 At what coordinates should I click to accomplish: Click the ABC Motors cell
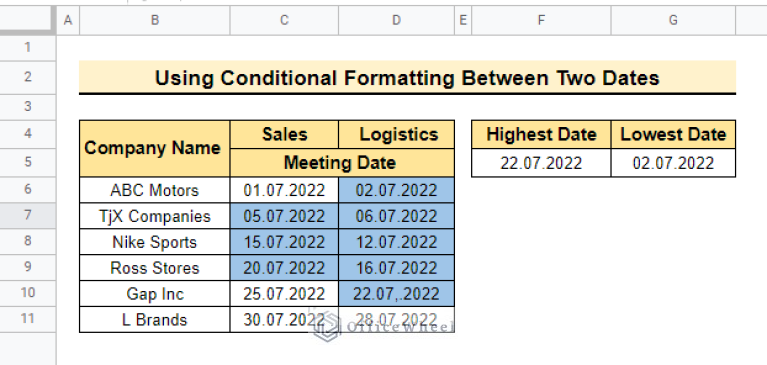155,190
